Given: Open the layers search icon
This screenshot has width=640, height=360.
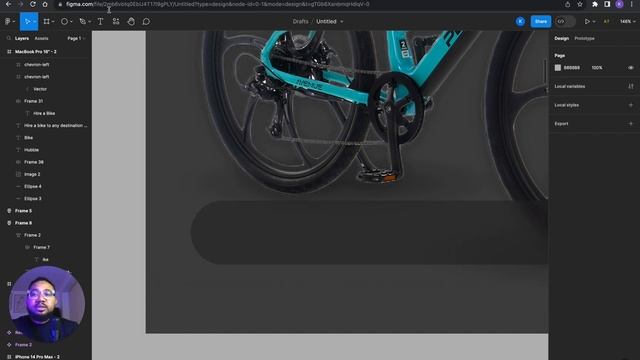Looking at the screenshot, I should [x=9, y=38].
